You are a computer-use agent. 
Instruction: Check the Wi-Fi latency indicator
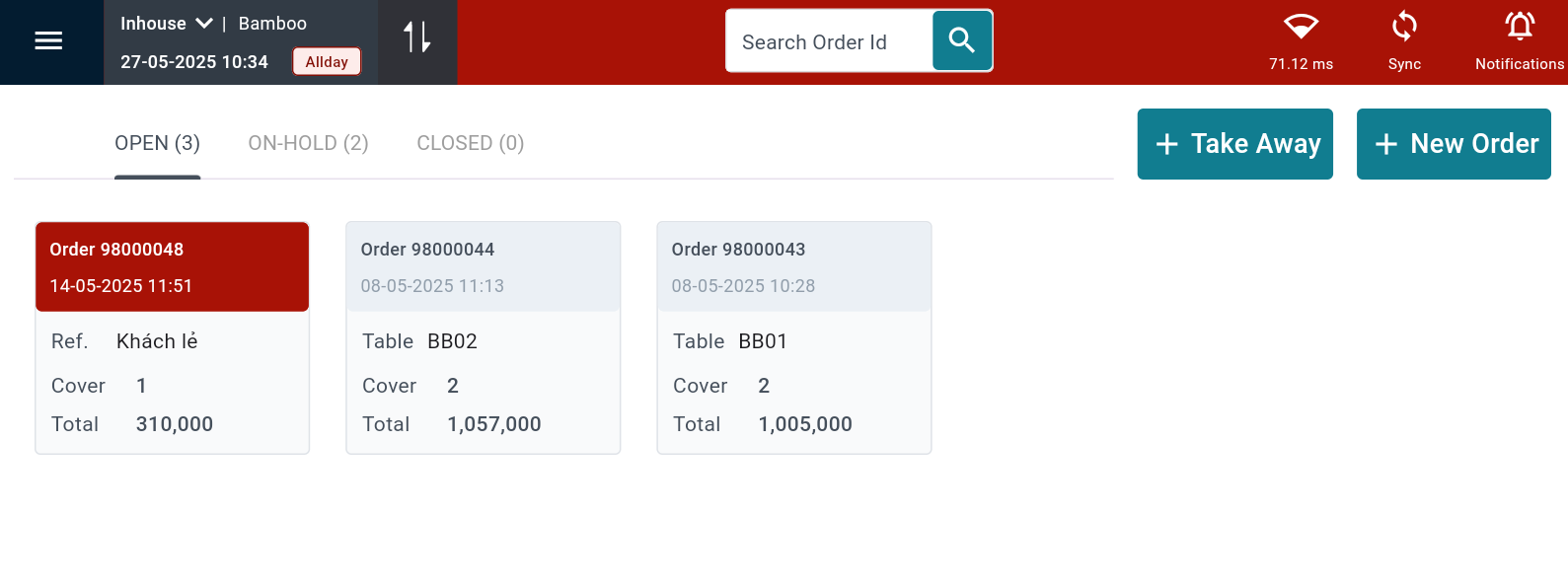click(x=1301, y=28)
